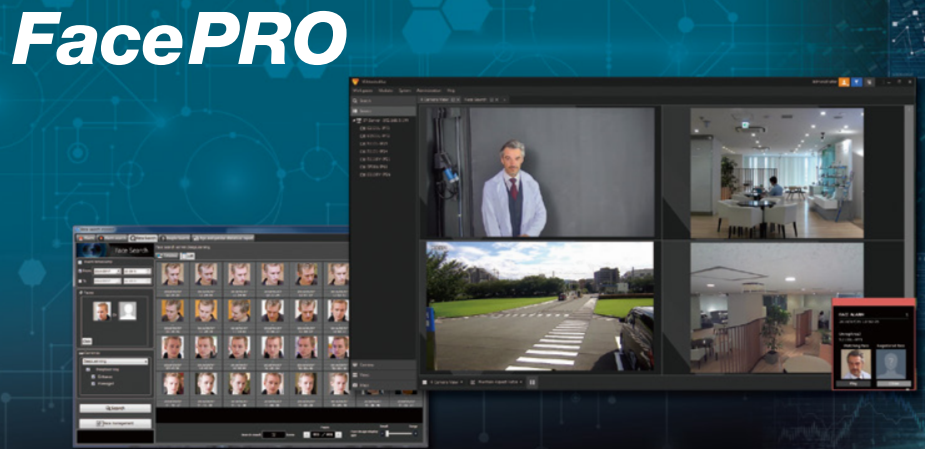Image resolution: width=925 pixels, height=449 pixels.
Task: Click Play in the Face Alarm popup
Action: click(853, 384)
